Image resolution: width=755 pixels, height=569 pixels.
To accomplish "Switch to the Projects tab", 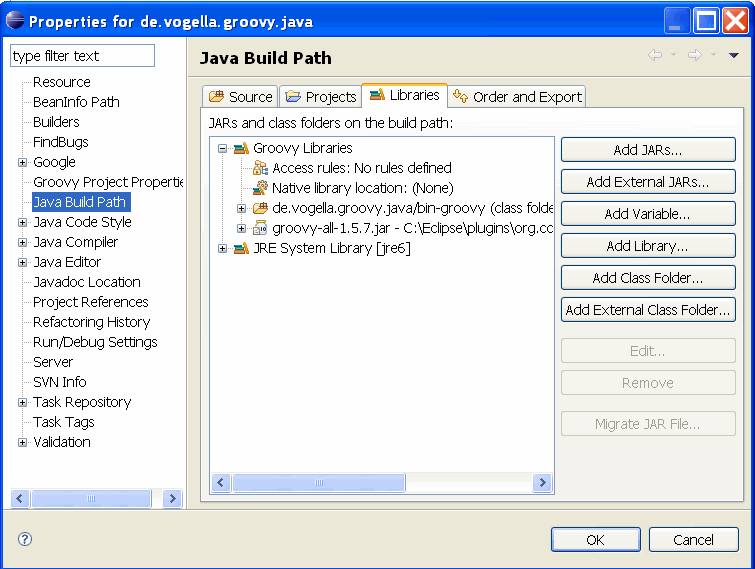I will [x=320, y=96].
